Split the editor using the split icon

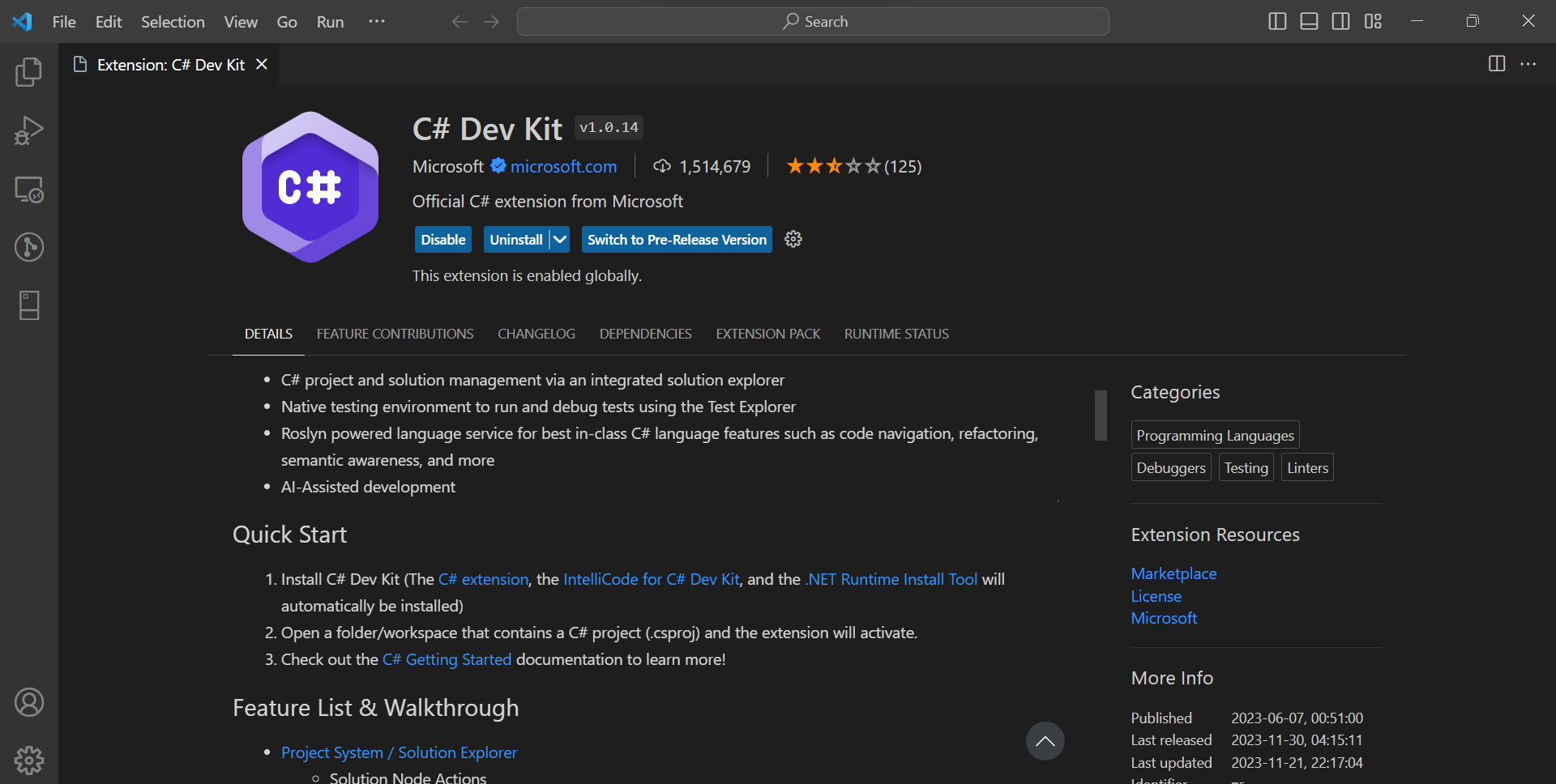pyautogui.click(x=1496, y=64)
